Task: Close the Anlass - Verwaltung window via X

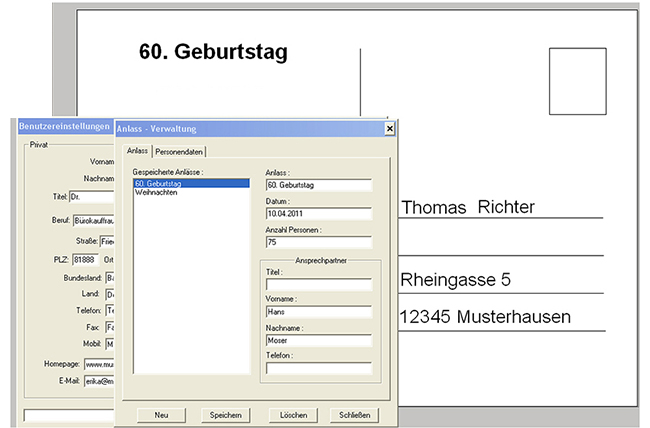Action: [x=389, y=128]
